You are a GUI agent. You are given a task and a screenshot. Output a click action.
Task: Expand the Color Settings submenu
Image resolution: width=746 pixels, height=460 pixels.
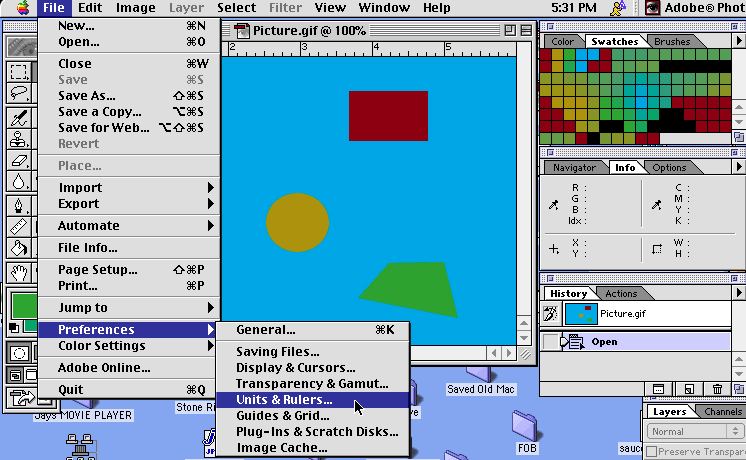[128, 346]
